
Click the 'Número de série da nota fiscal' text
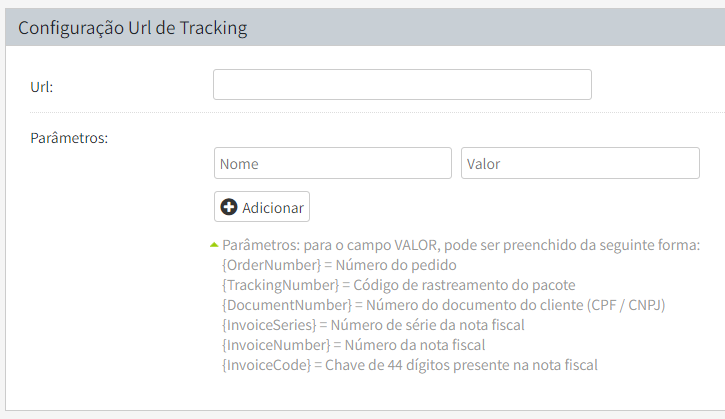click(428, 325)
